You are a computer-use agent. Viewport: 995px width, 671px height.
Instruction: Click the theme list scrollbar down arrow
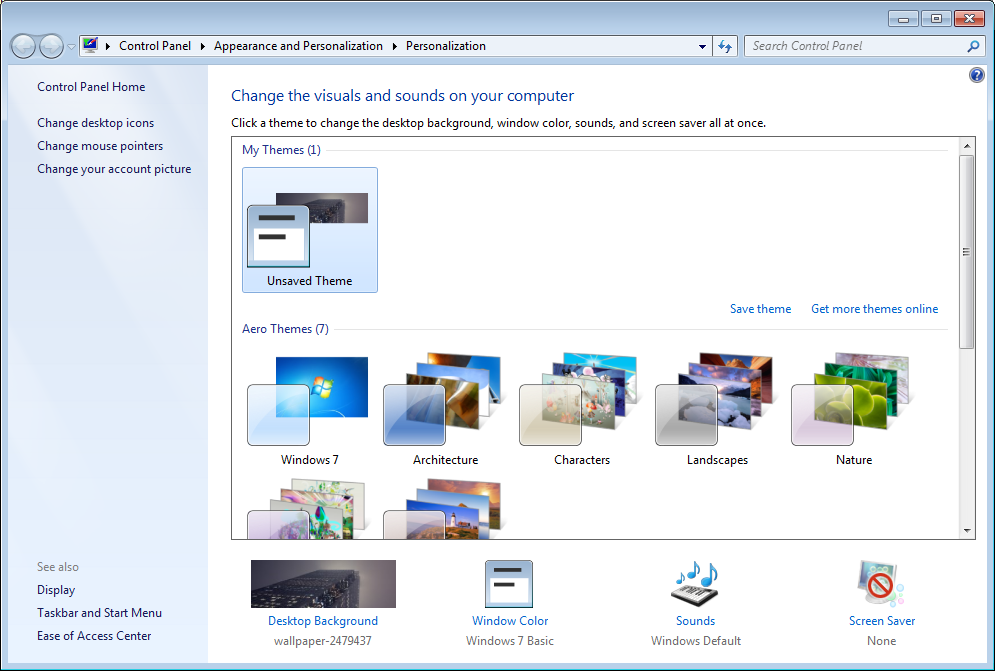(x=967, y=531)
